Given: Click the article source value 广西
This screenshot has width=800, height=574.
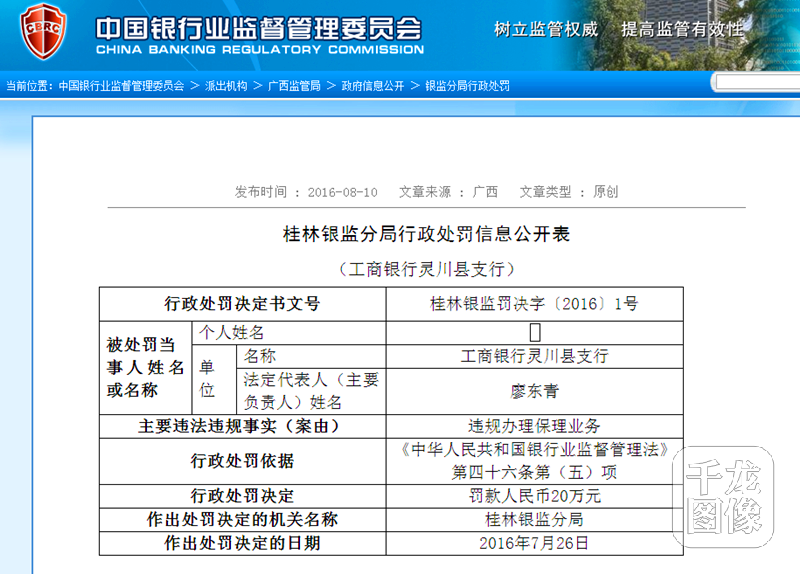Looking at the screenshot, I should [485, 192].
